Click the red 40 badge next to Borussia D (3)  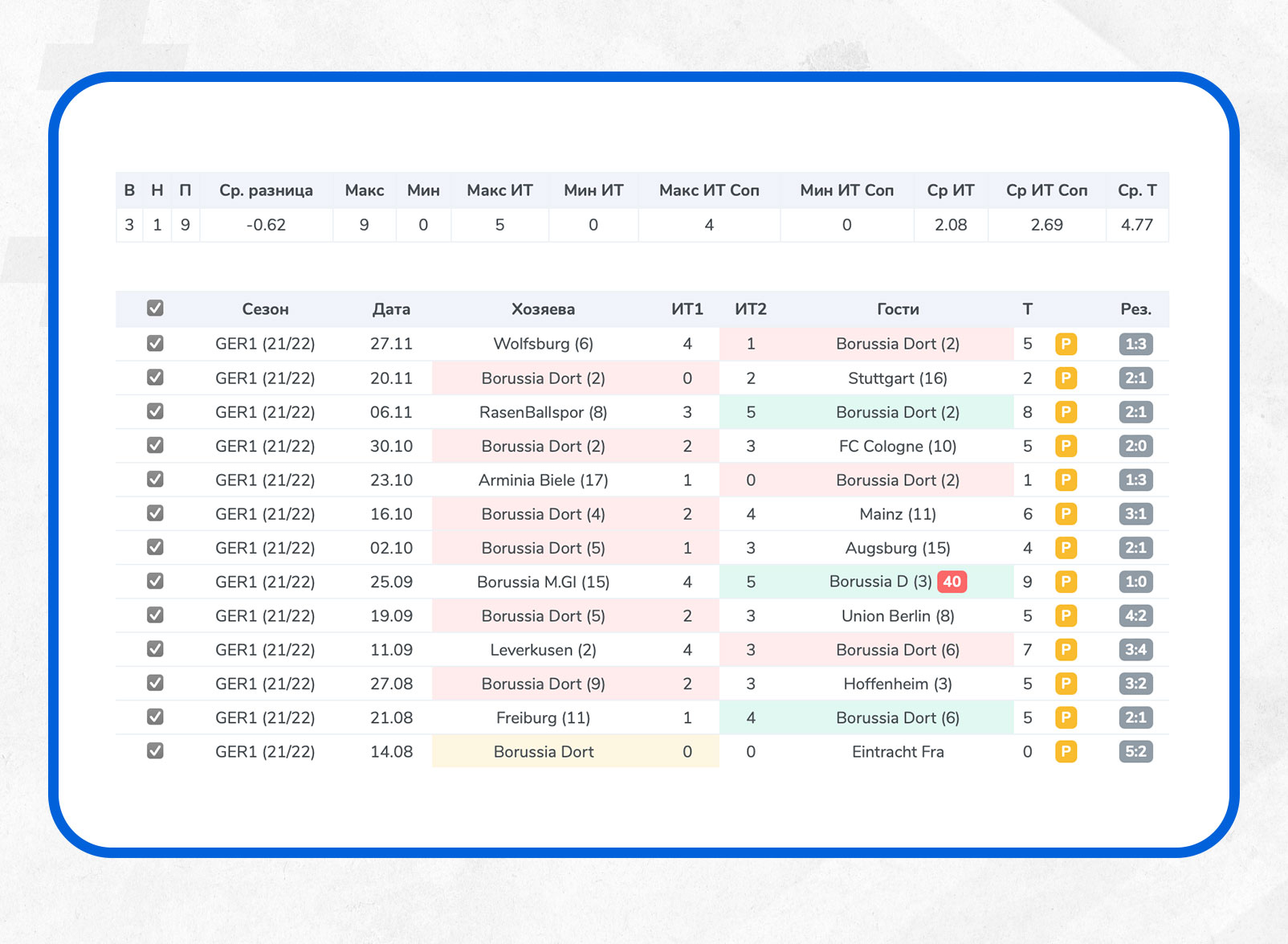[x=952, y=582]
